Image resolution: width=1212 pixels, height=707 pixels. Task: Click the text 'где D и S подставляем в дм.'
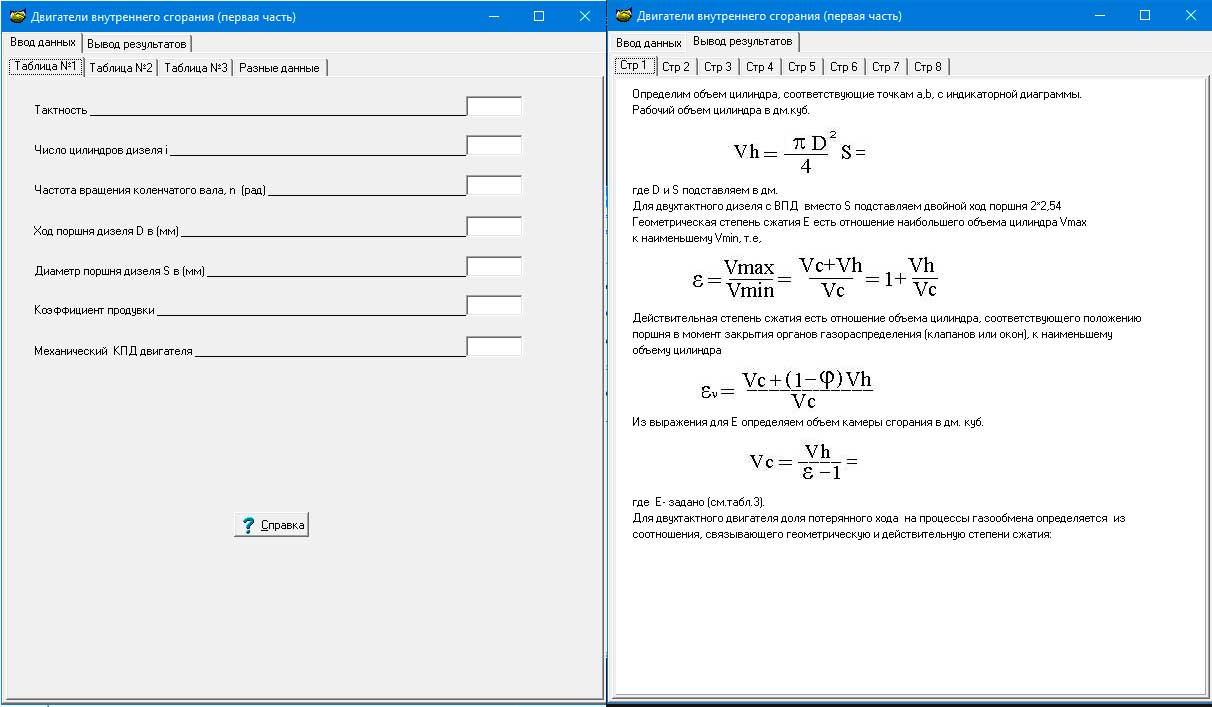705,190
